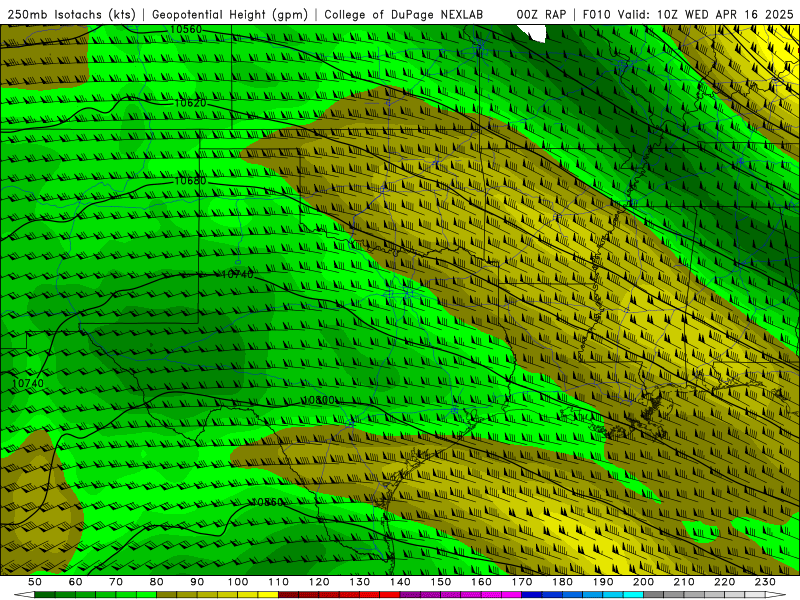Click the colorbar value 100
This screenshot has height=600, width=800.
(x=238, y=582)
